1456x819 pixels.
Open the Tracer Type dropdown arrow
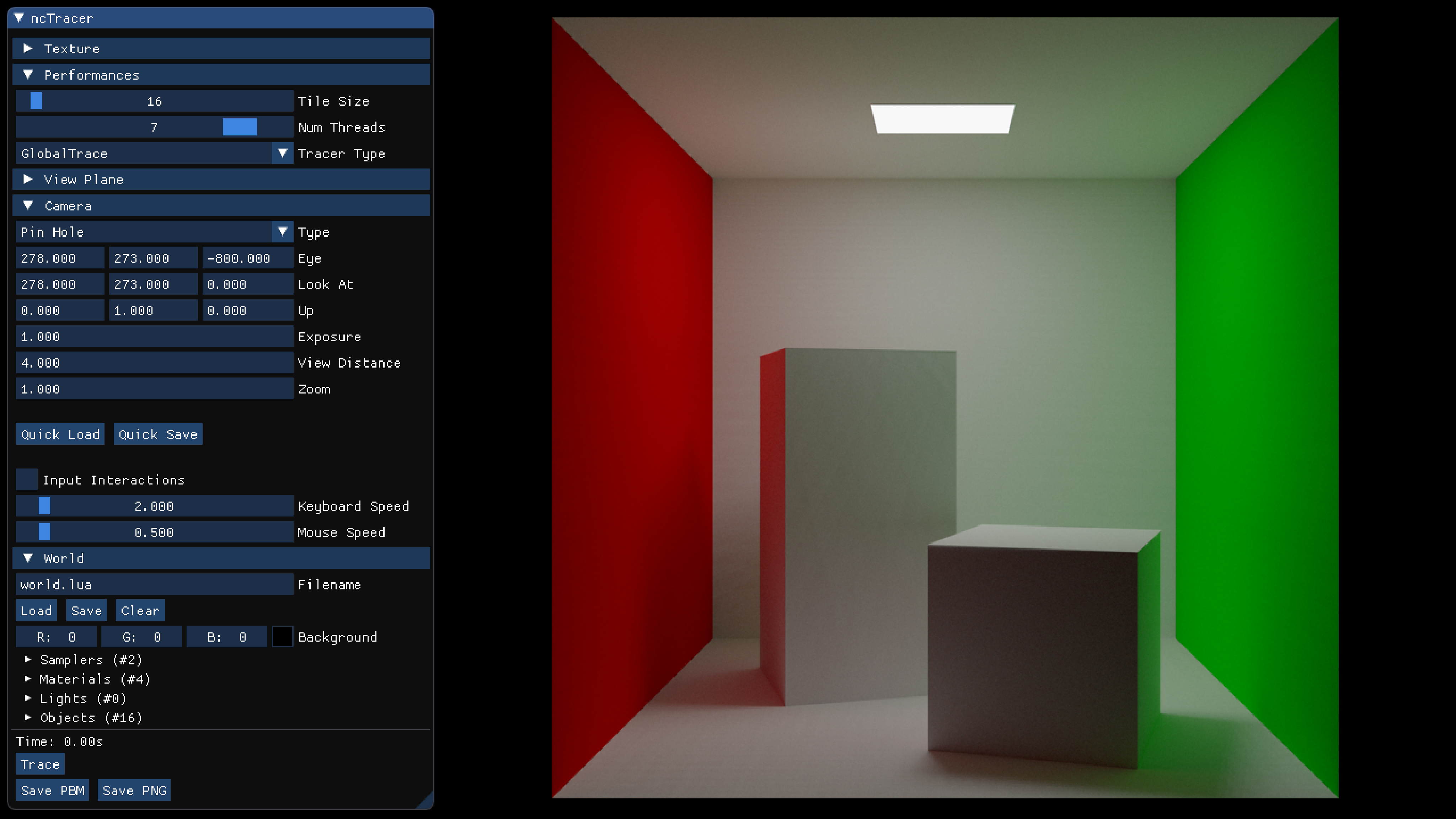click(x=282, y=153)
